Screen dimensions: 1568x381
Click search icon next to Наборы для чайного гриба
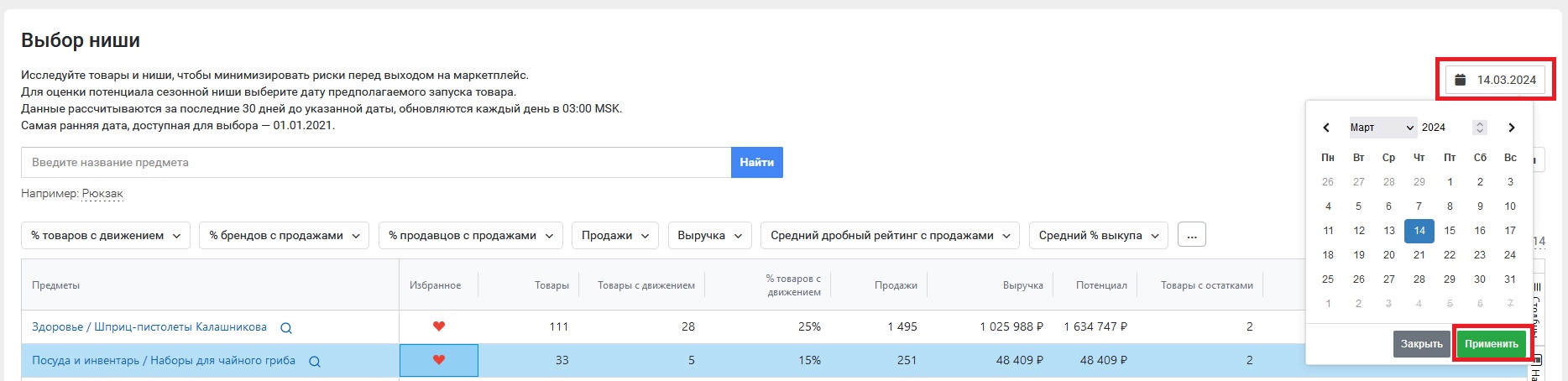pos(315,362)
